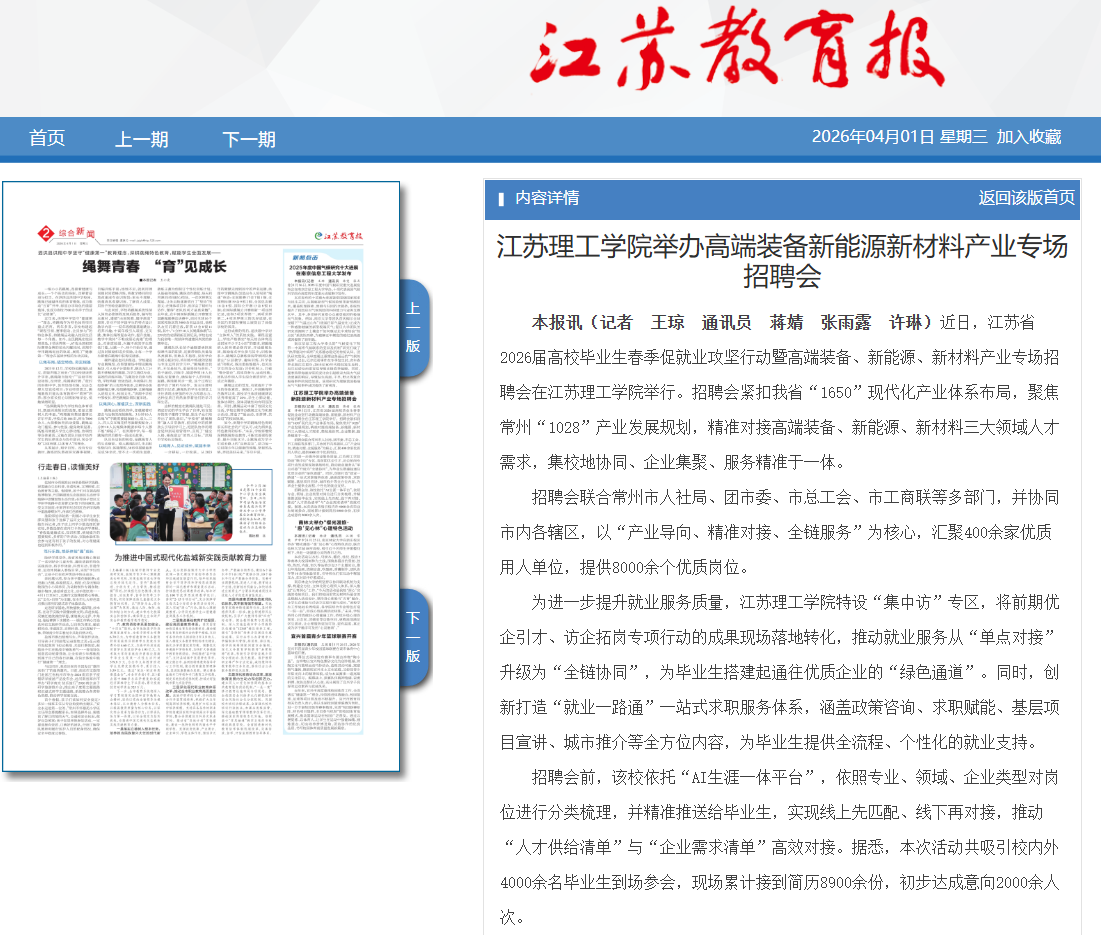Click the 返回该版首页 link
This screenshot has height=935, width=1101.
click(1026, 198)
